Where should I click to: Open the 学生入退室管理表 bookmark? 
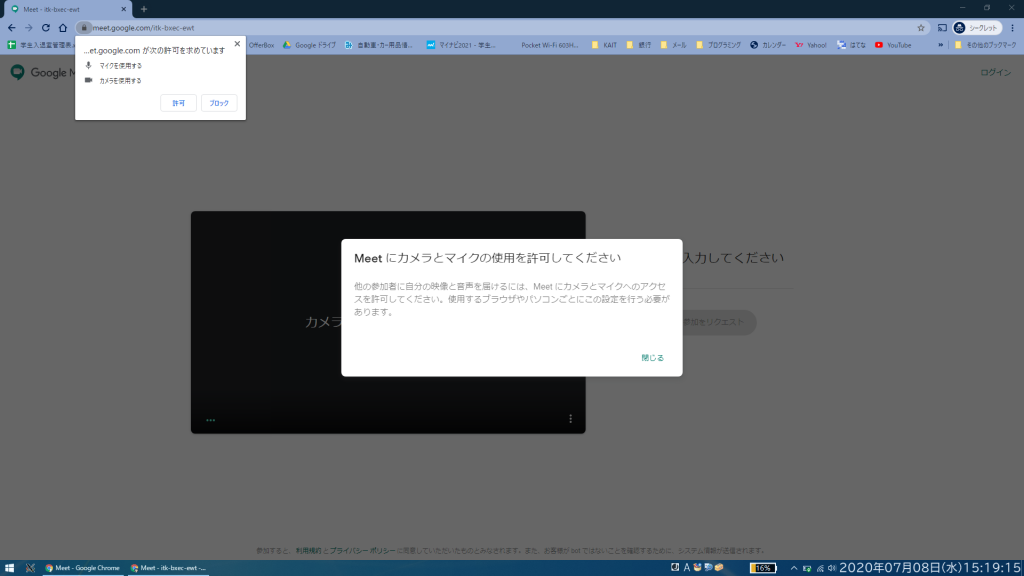(40, 45)
